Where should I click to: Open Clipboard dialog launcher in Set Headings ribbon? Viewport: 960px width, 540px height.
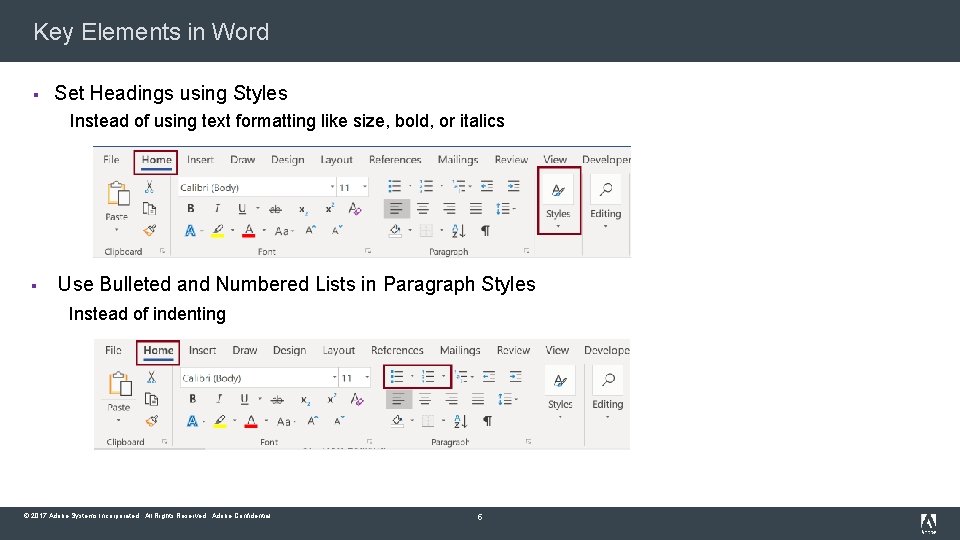pyautogui.click(x=162, y=251)
